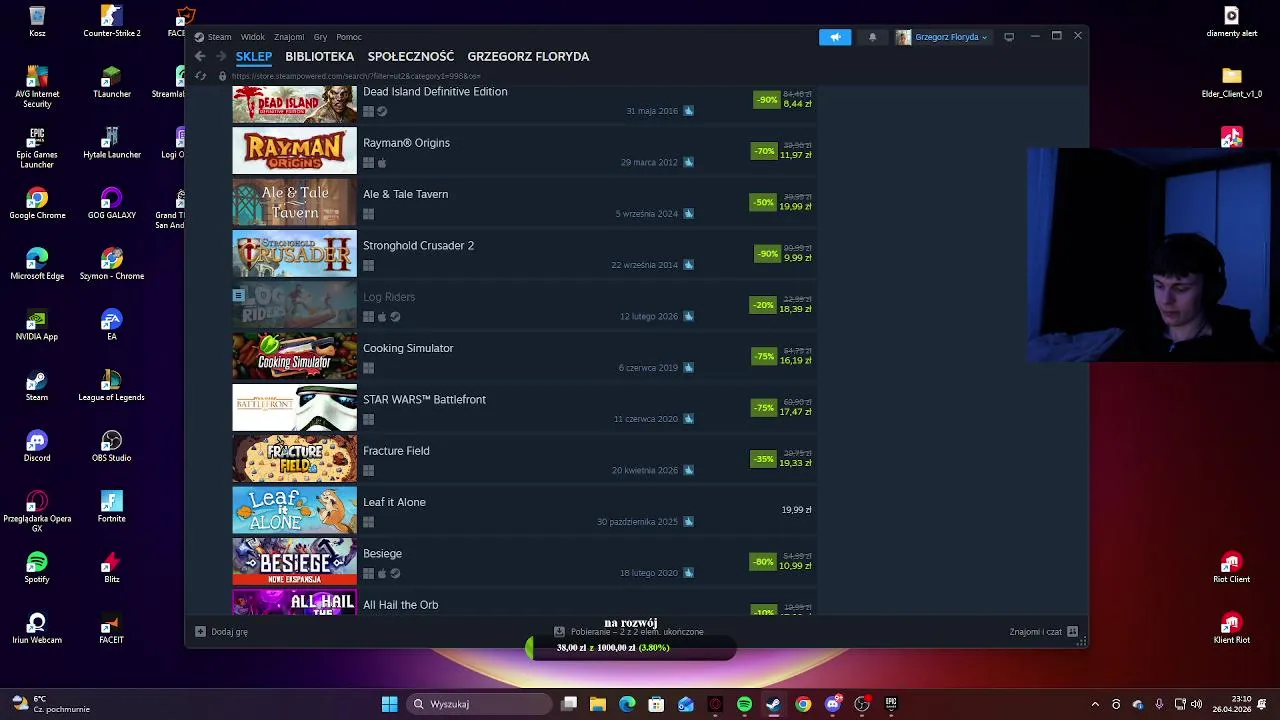Launch Big Picture mode monitor icon
Screen dimensions: 1280x720
1009,37
